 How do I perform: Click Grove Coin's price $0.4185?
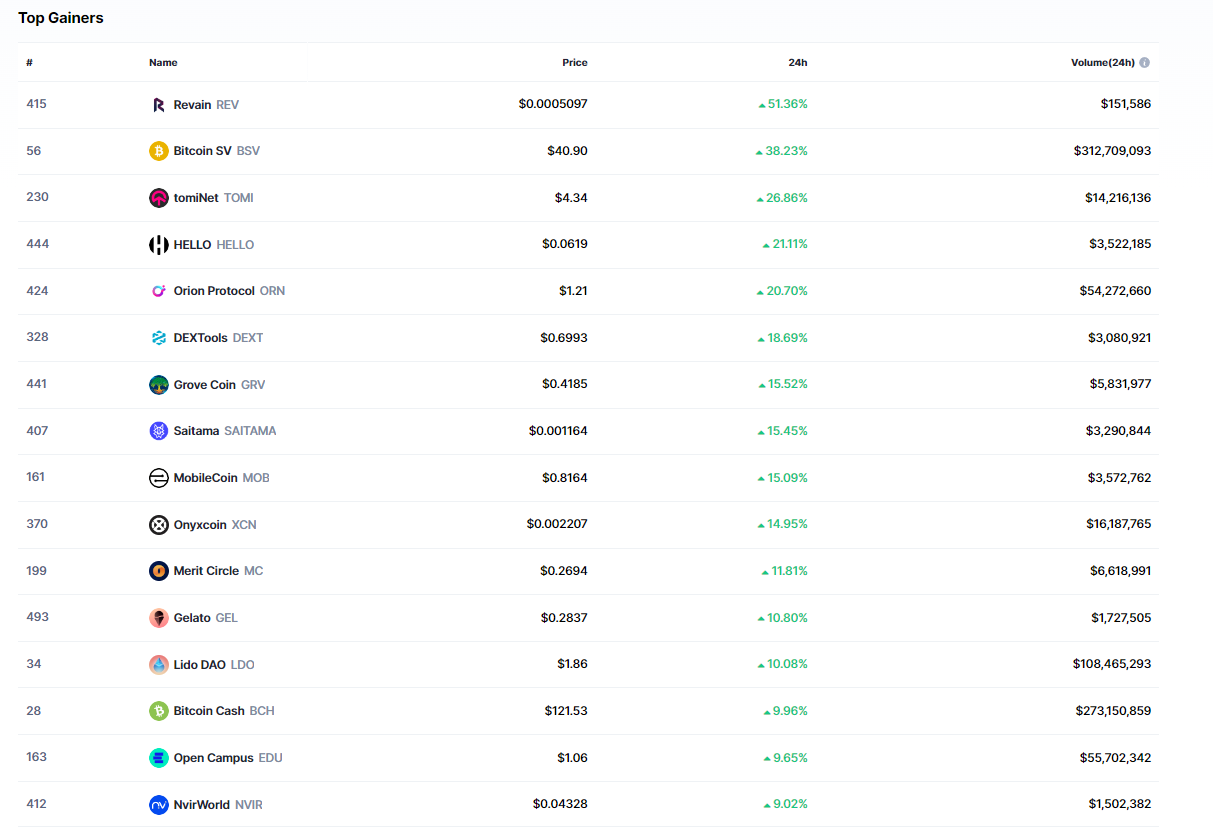(x=565, y=384)
